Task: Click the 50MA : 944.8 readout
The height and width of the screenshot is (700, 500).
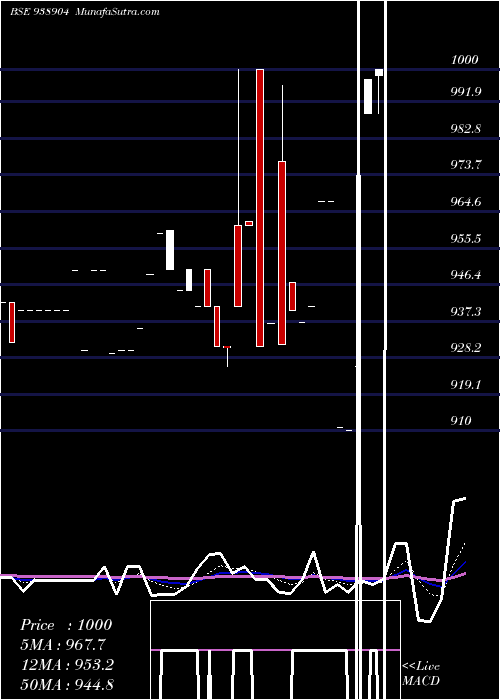Action: click(67, 684)
